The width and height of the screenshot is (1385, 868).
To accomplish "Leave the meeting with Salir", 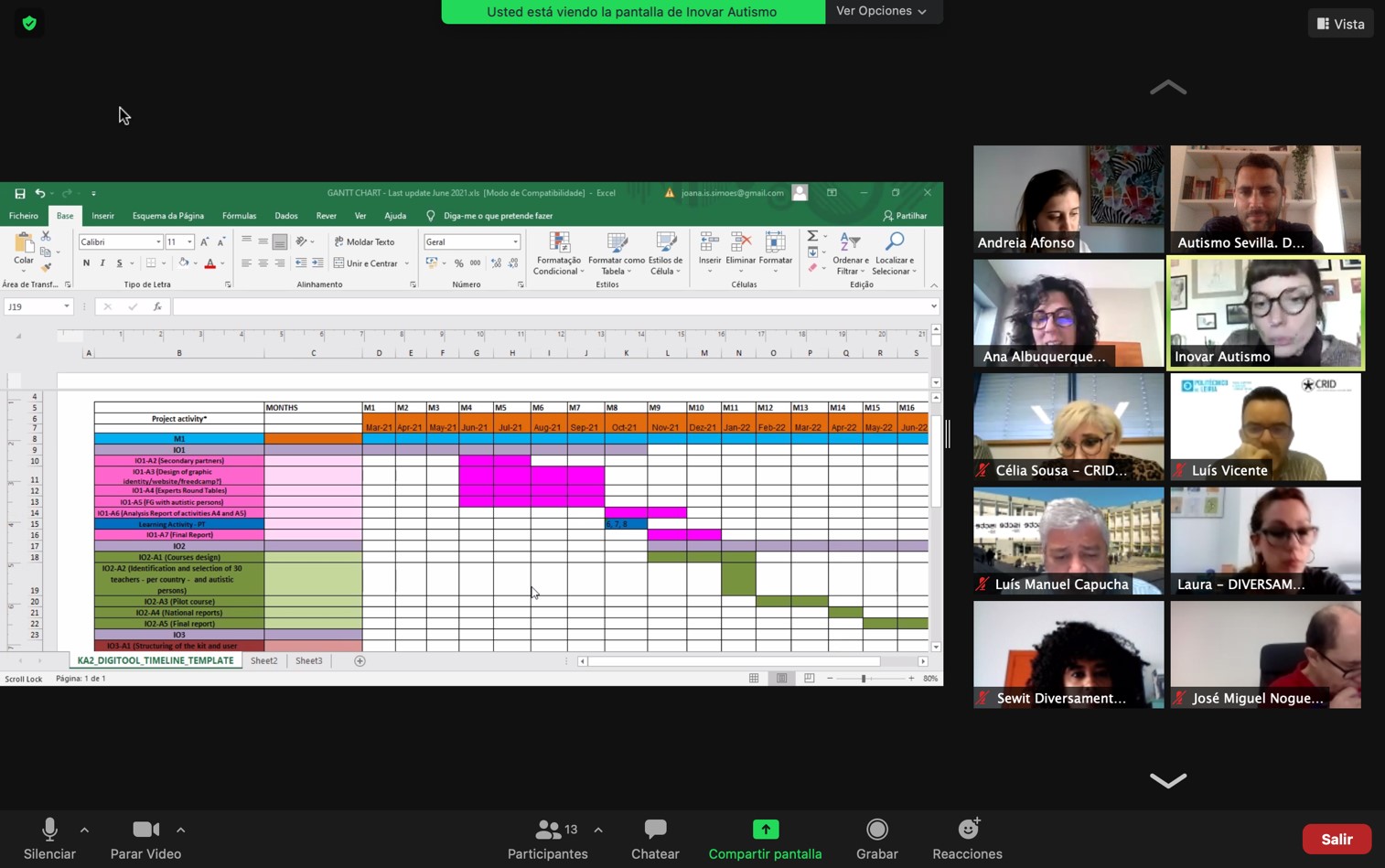I will [1337, 839].
